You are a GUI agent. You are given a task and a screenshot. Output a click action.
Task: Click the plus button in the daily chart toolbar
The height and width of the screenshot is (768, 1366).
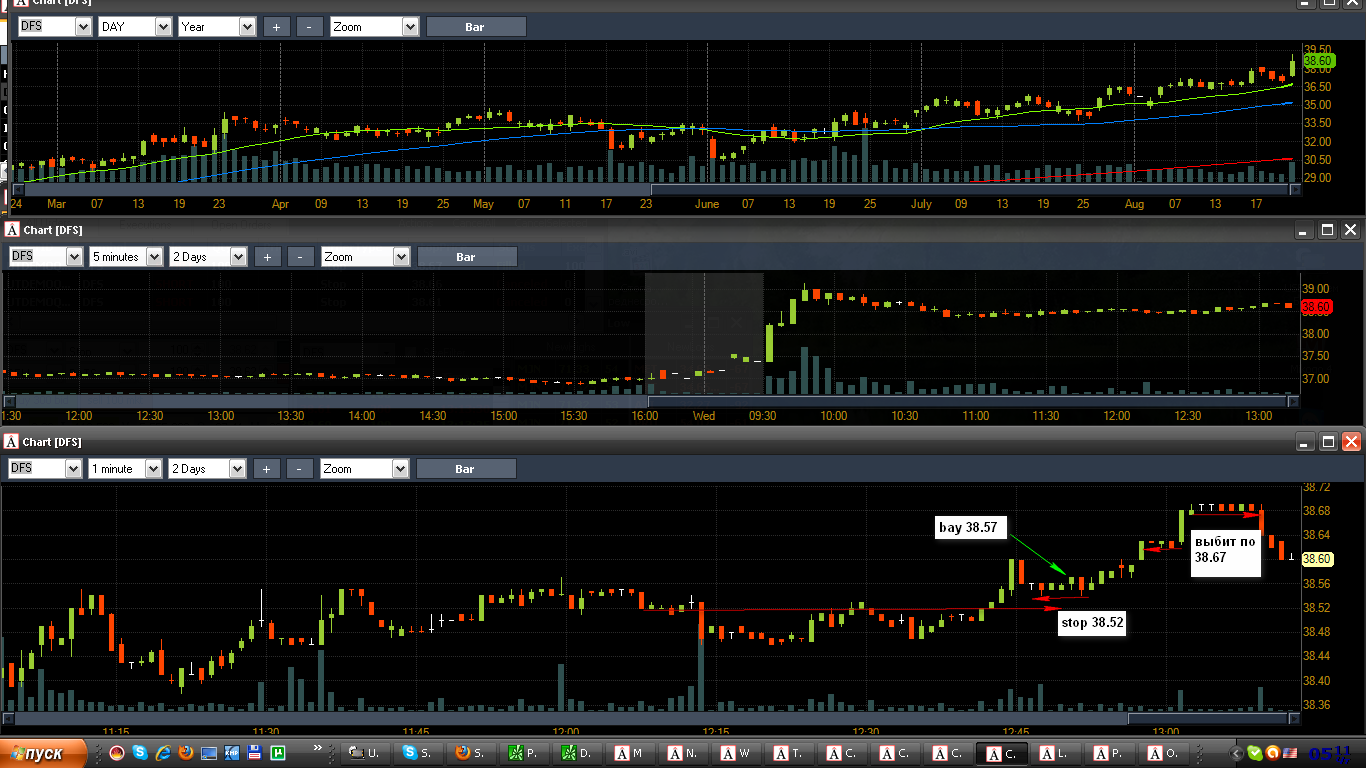(x=277, y=27)
